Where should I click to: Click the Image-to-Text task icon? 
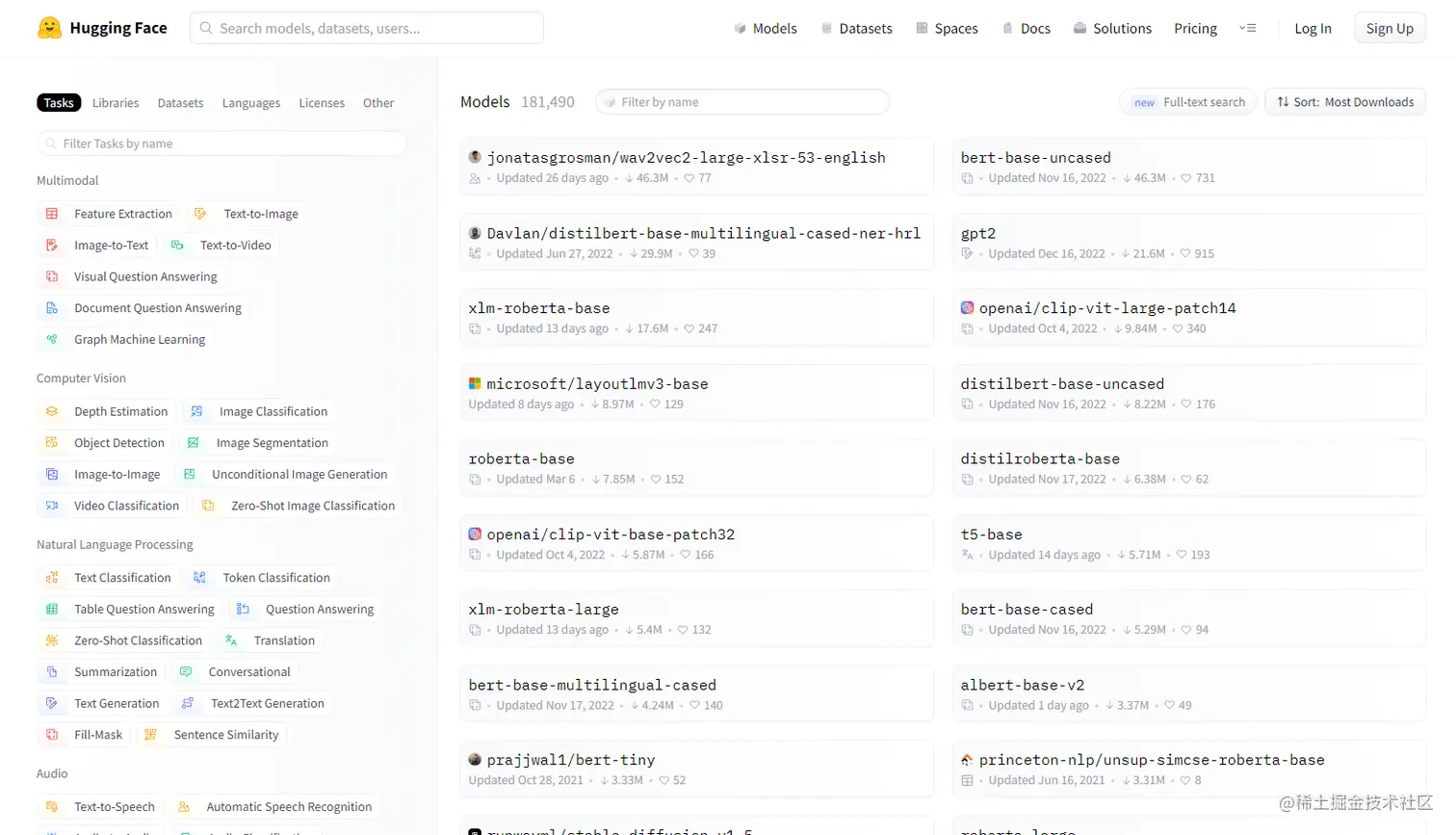point(52,246)
